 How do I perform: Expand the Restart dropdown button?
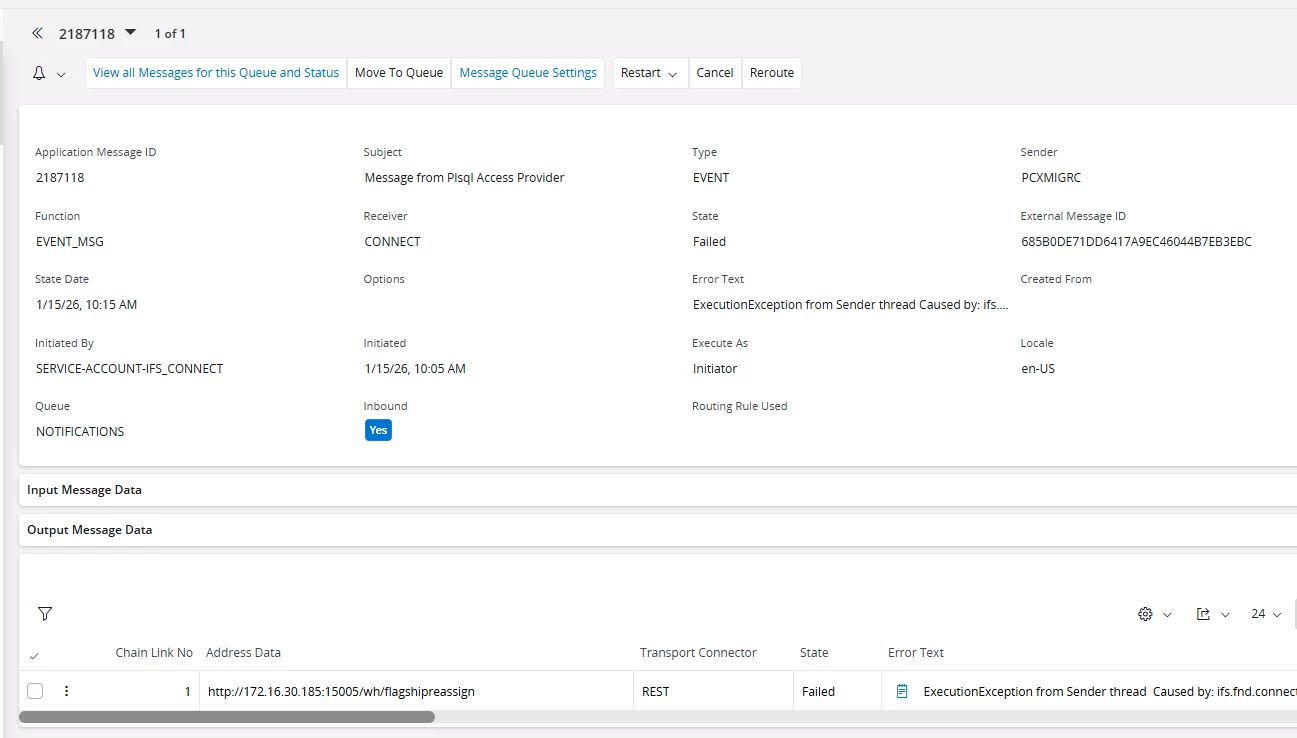(649, 73)
